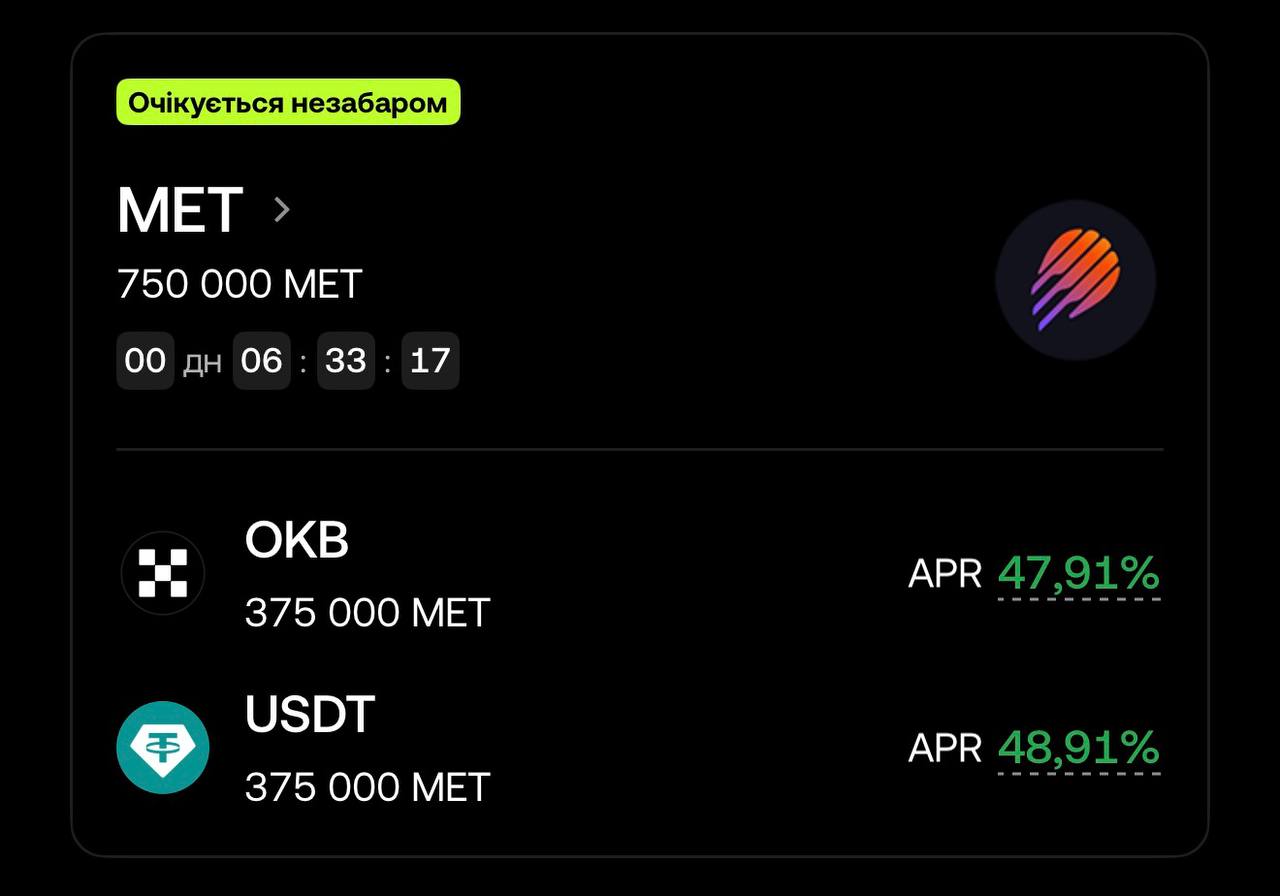Show details for 47,91% APR value
Image resolution: width=1280 pixels, height=896 pixels.
coord(1079,574)
